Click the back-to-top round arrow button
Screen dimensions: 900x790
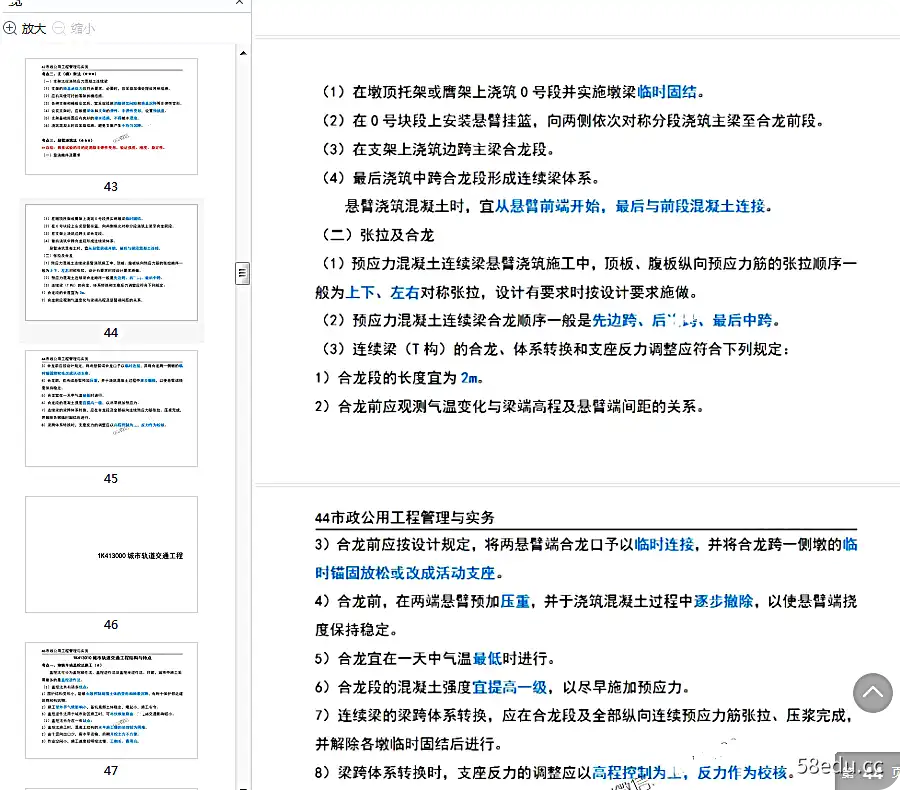tap(872, 692)
